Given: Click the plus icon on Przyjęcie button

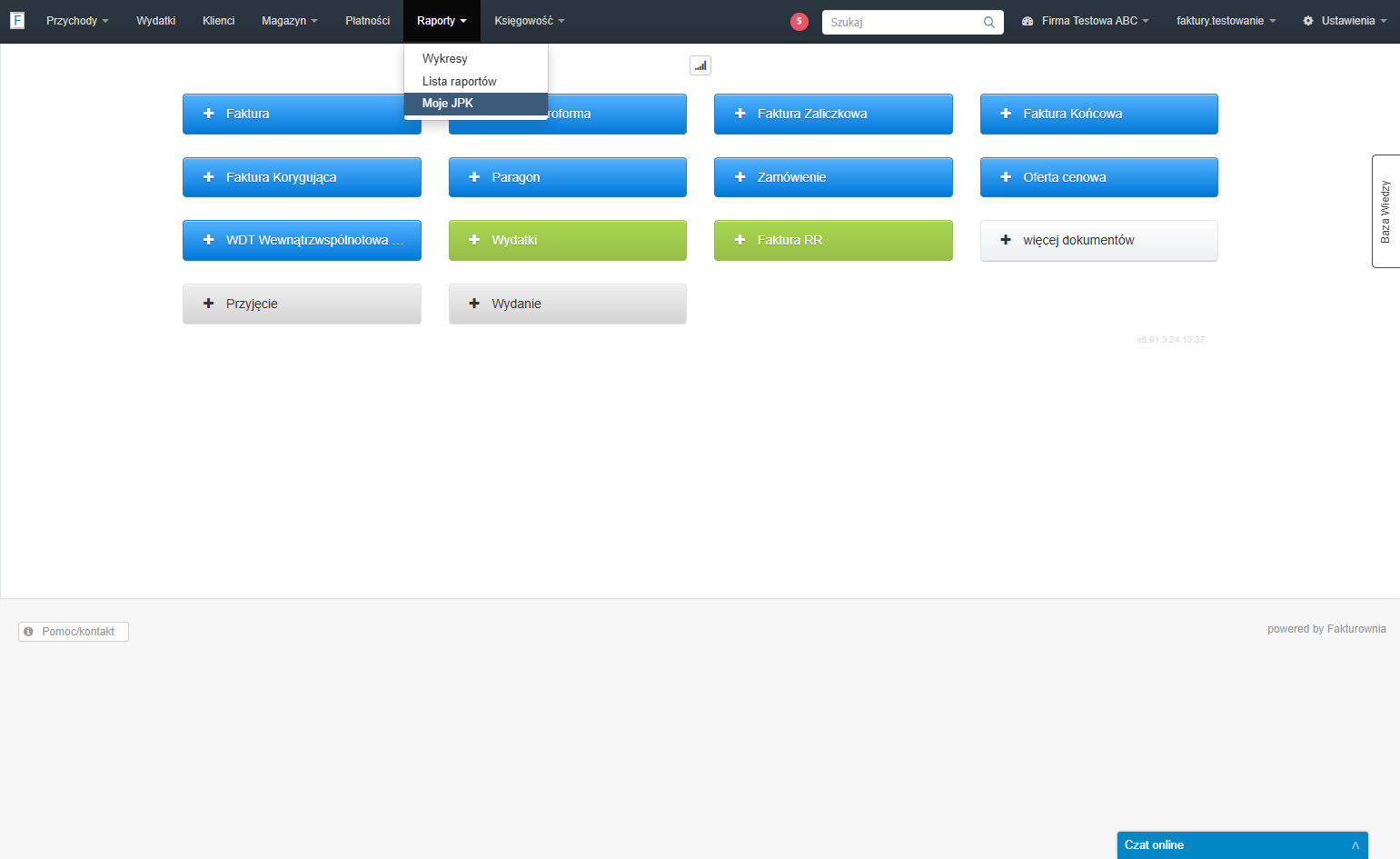Looking at the screenshot, I should click(x=208, y=304).
